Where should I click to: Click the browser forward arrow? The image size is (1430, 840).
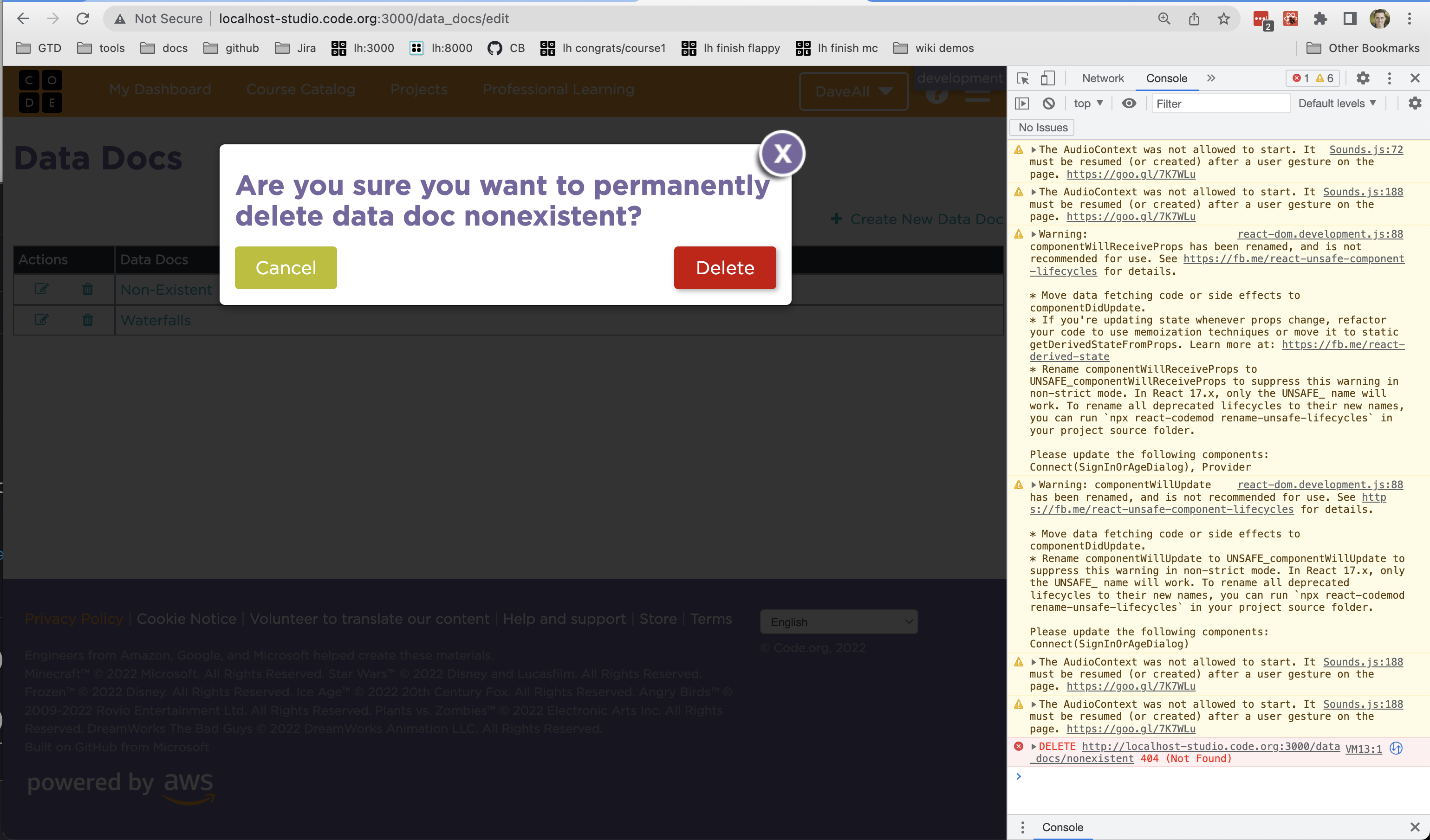pos(53,19)
